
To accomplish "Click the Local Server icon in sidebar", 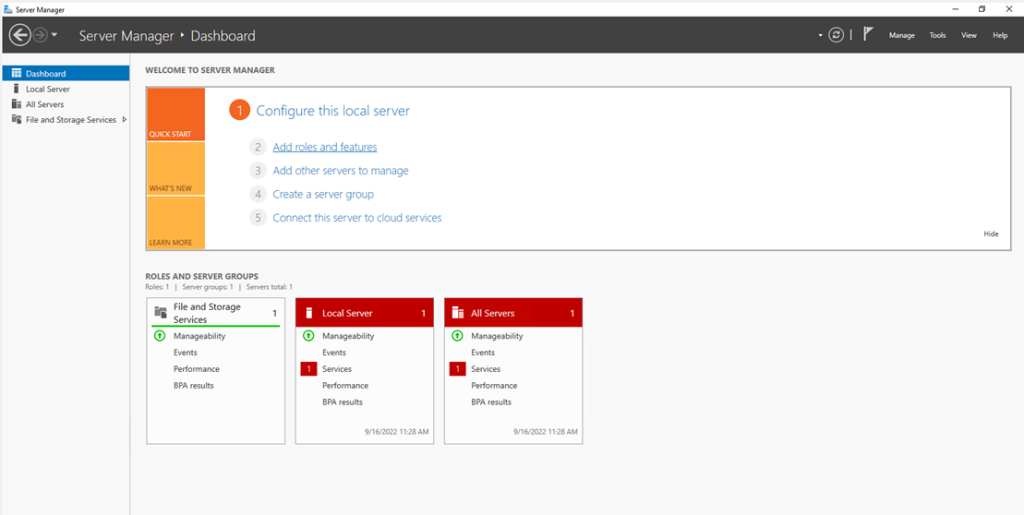I will [x=16, y=89].
